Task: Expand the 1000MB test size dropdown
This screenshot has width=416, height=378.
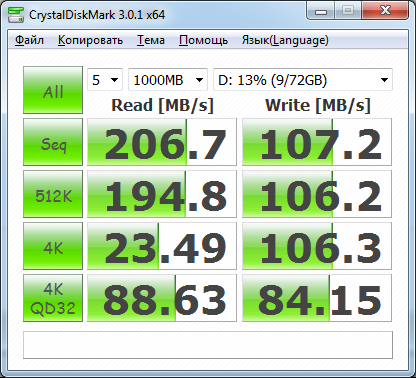Action: (168, 80)
